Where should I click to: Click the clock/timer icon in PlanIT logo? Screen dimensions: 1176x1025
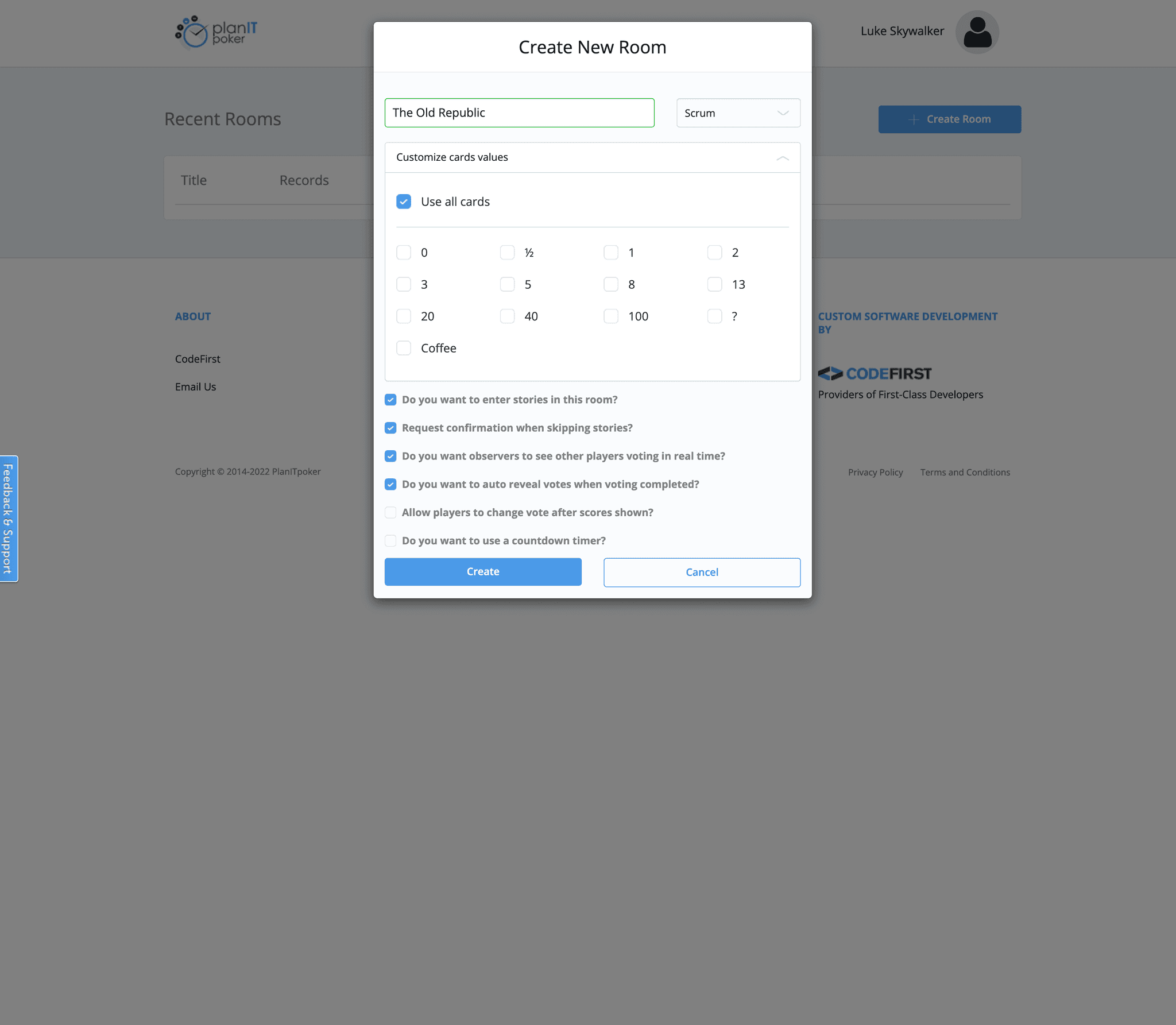194,33
